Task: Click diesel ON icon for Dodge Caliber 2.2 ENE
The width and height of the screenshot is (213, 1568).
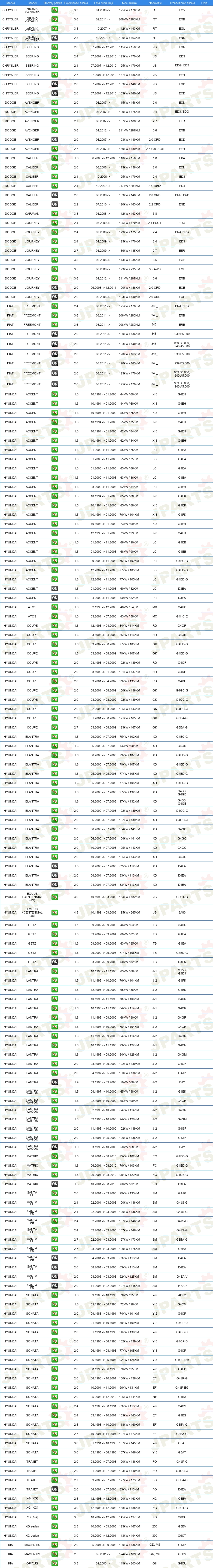Action: (55, 205)
